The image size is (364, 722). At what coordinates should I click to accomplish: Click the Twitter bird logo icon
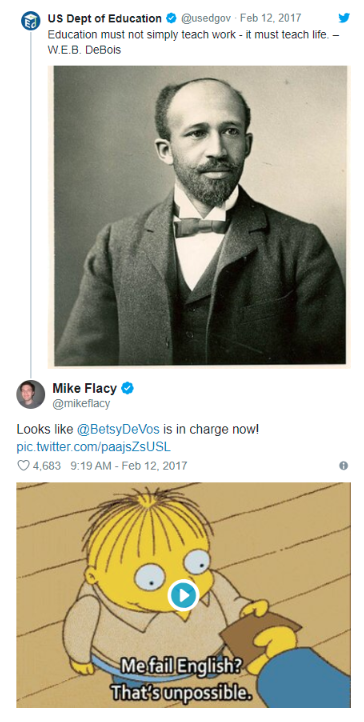[344, 18]
